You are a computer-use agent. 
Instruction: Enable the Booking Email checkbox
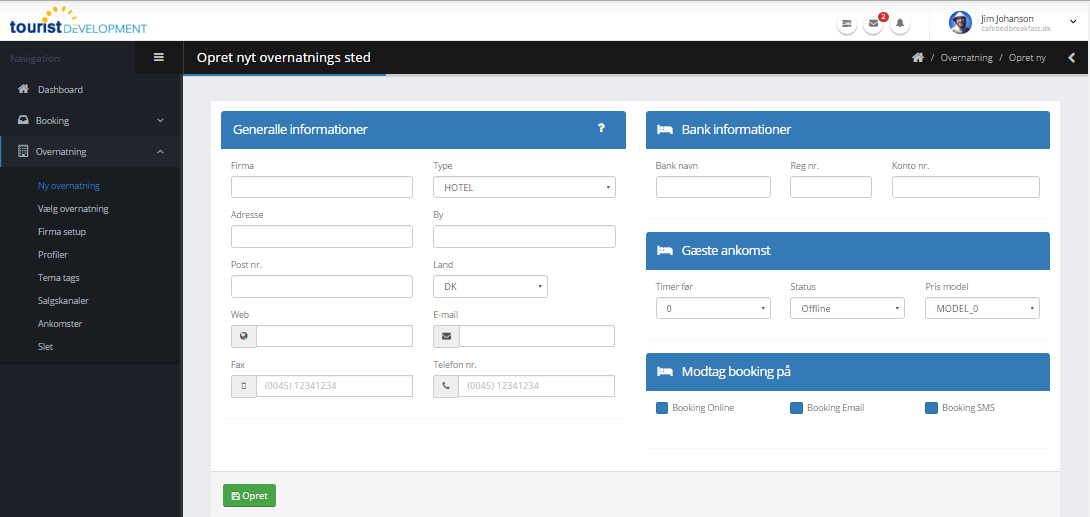(x=796, y=408)
